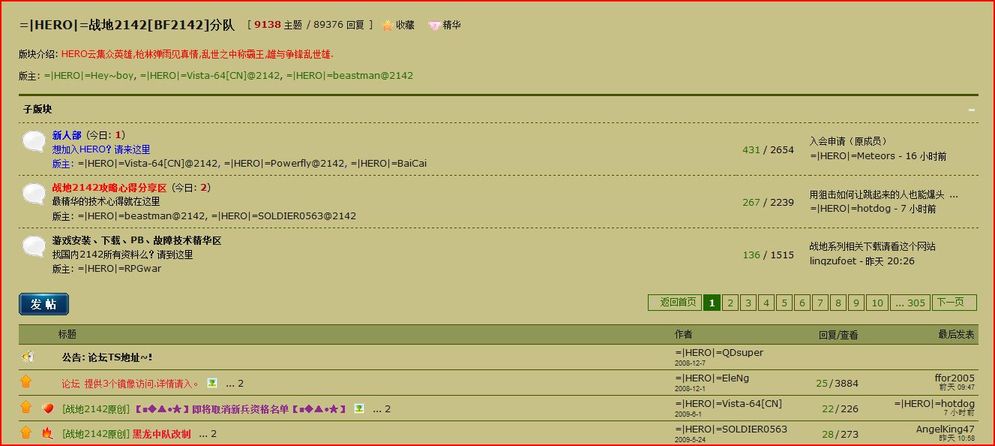995x446 pixels.
Task: Open moderator =|HERO|=Hey~boy profile
Action: coord(89,75)
